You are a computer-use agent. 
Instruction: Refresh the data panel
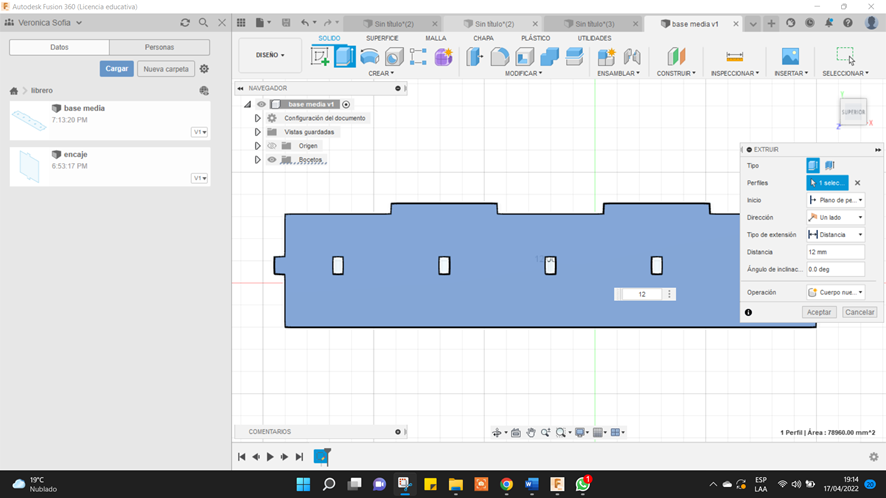tap(185, 23)
